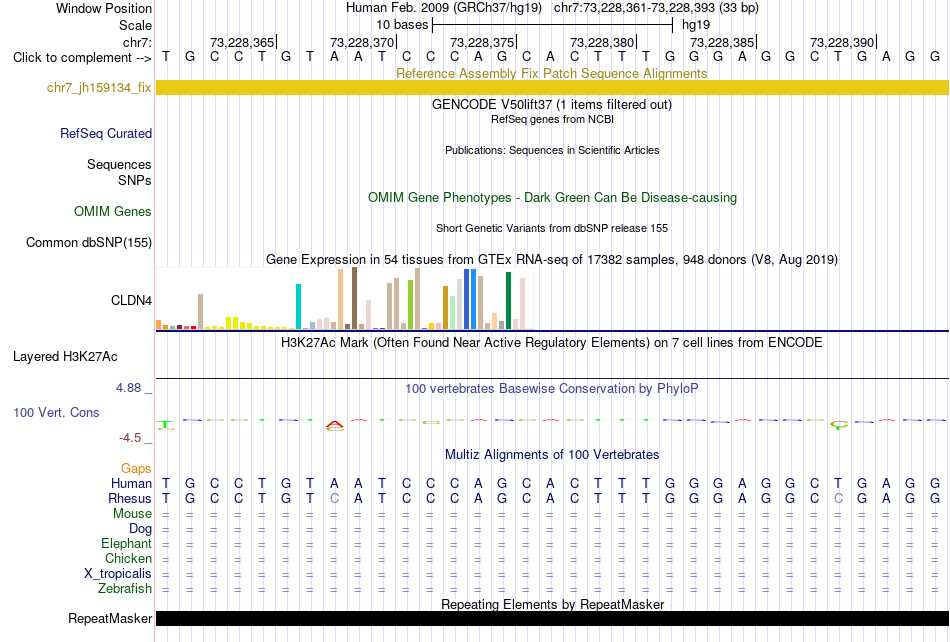Click 'Multiz Alignments of 100 Vertebrates' title
This screenshot has height=642, width=950.
click(x=552, y=454)
